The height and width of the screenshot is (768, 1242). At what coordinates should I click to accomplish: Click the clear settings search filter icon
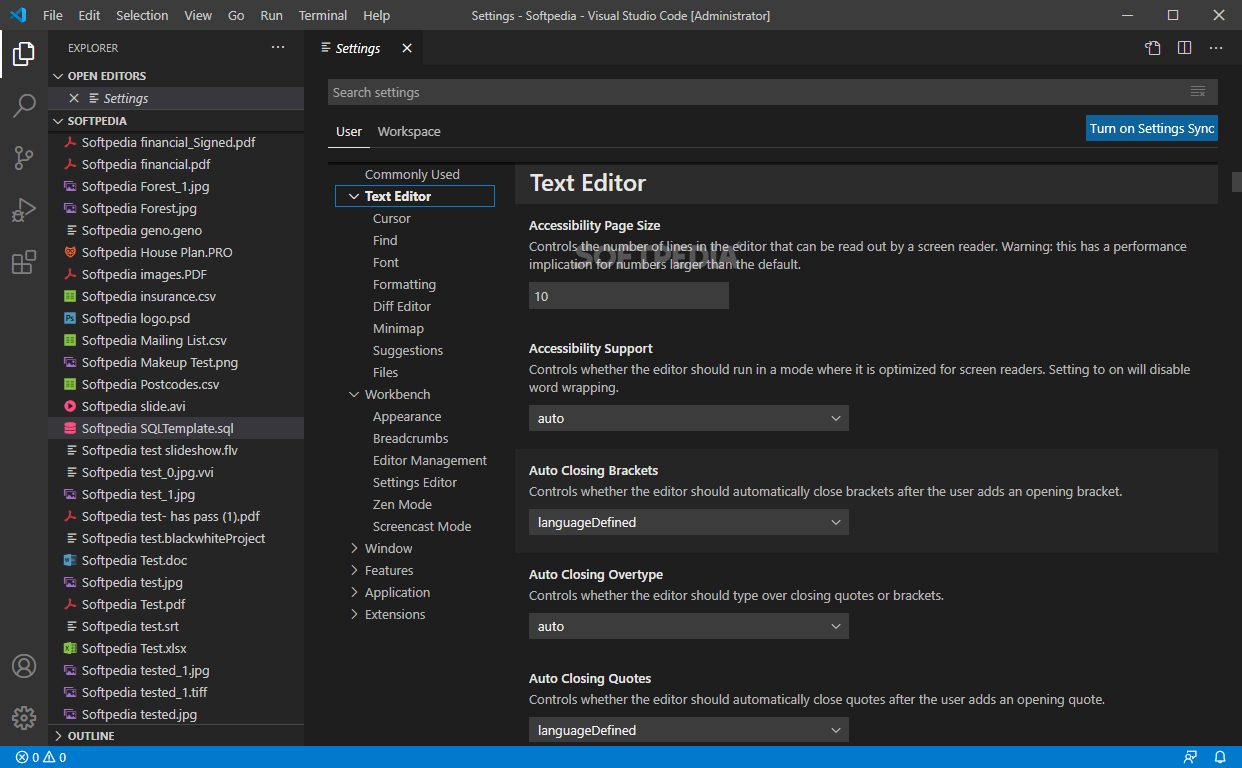1198,92
